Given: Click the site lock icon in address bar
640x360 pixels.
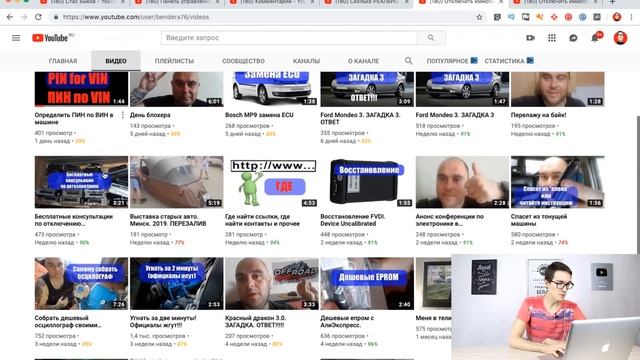Looking at the screenshot, I should point(56,17).
